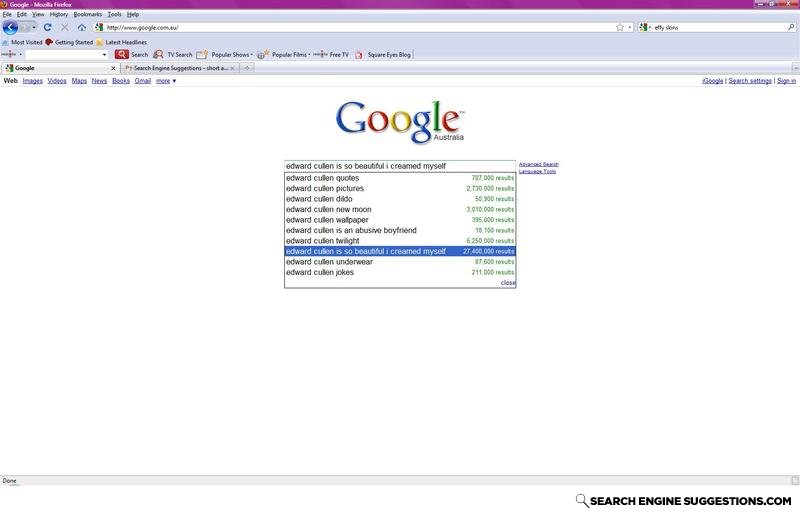Image resolution: width=800 pixels, height=512 pixels.
Task: Select suggestion 'edward cullen wallpaper'
Action: click(x=400, y=220)
